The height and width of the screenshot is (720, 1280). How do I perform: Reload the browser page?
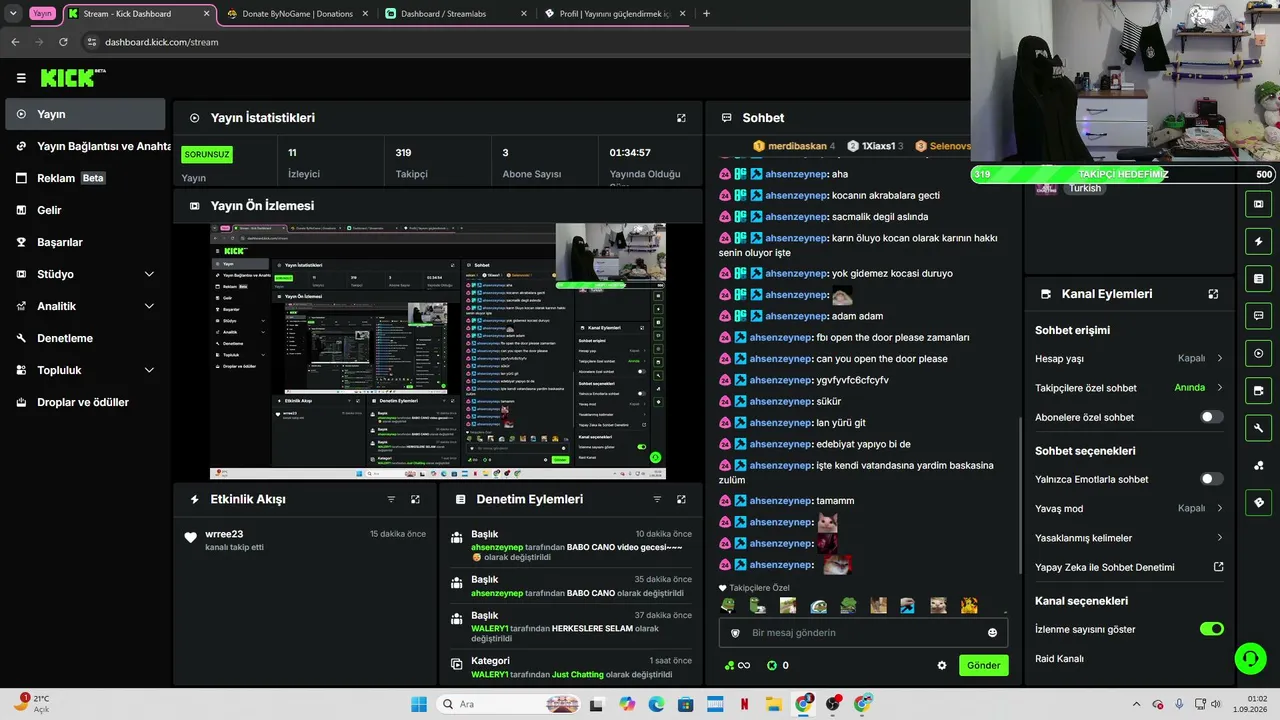pos(63,42)
